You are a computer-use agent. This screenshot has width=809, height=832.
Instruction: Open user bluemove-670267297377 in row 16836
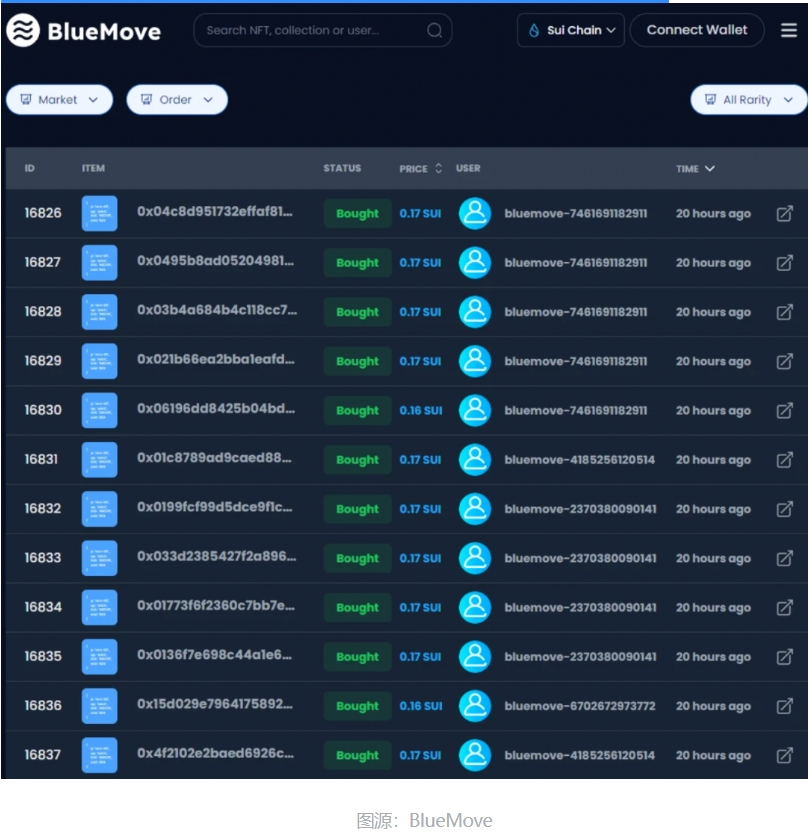pos(580,706)
